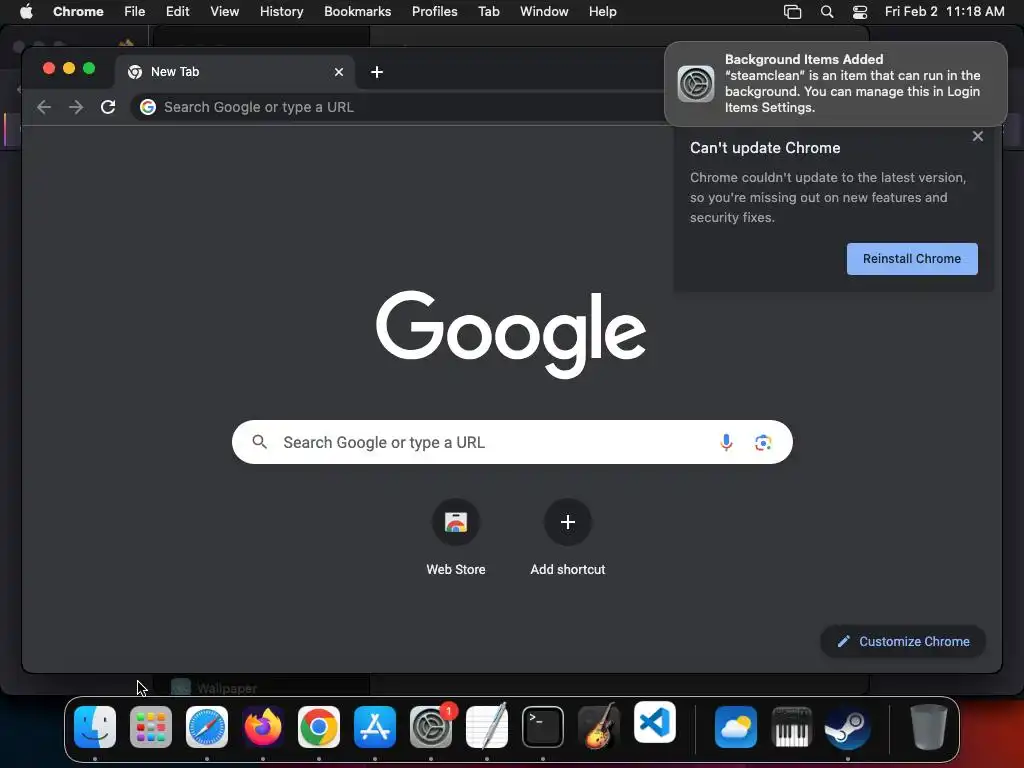Open TextEdit from the Dock

pos(487,726)
